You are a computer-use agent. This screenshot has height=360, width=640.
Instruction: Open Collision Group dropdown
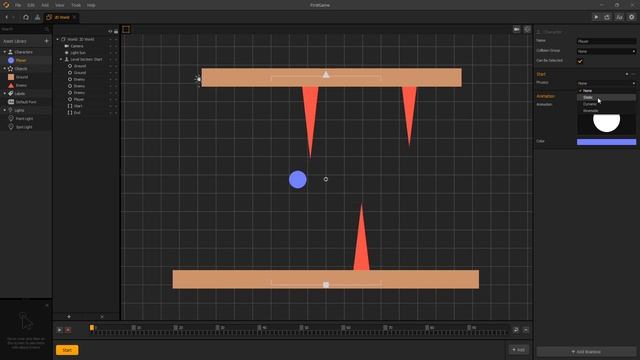(606, 51)
